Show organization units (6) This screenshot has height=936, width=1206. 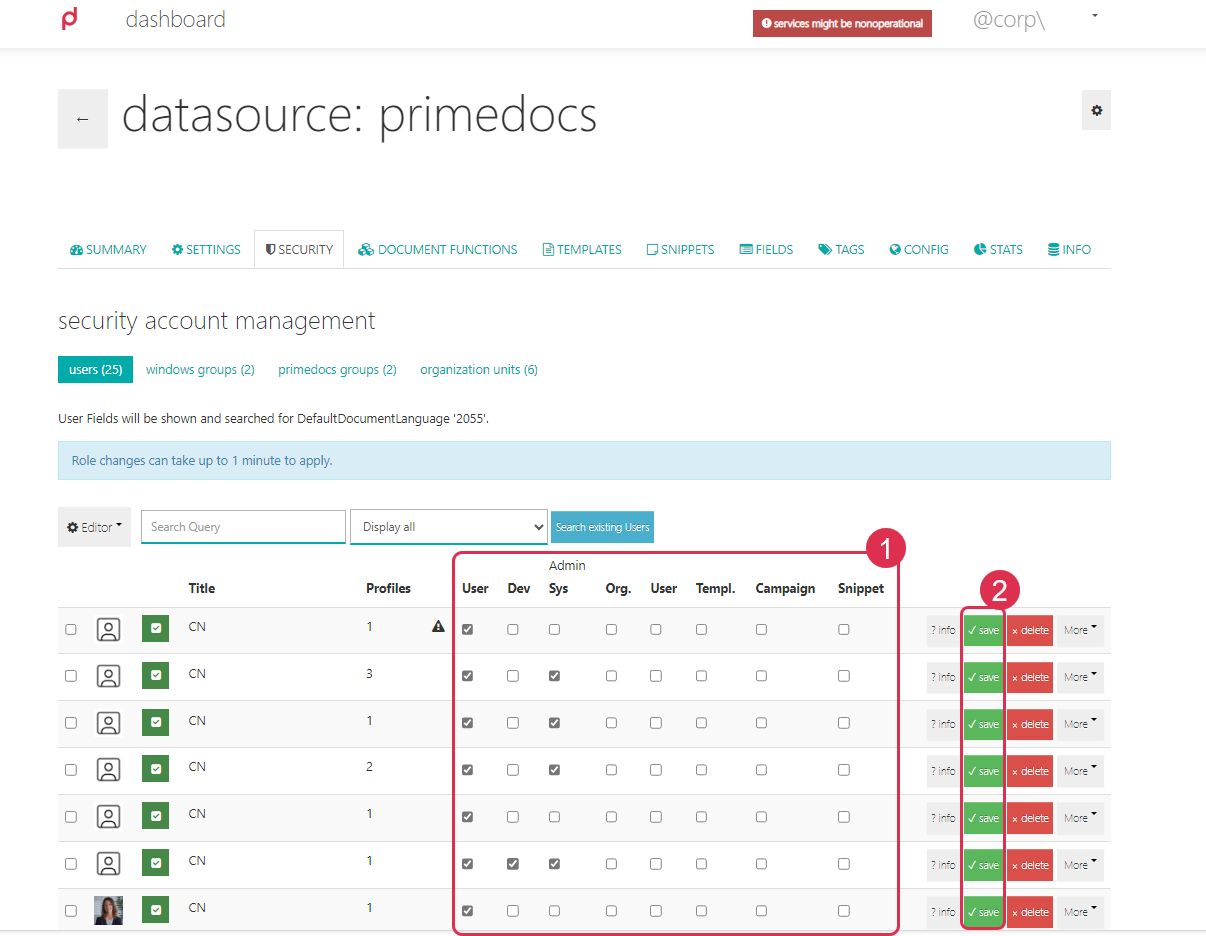(x=479, y=370)
